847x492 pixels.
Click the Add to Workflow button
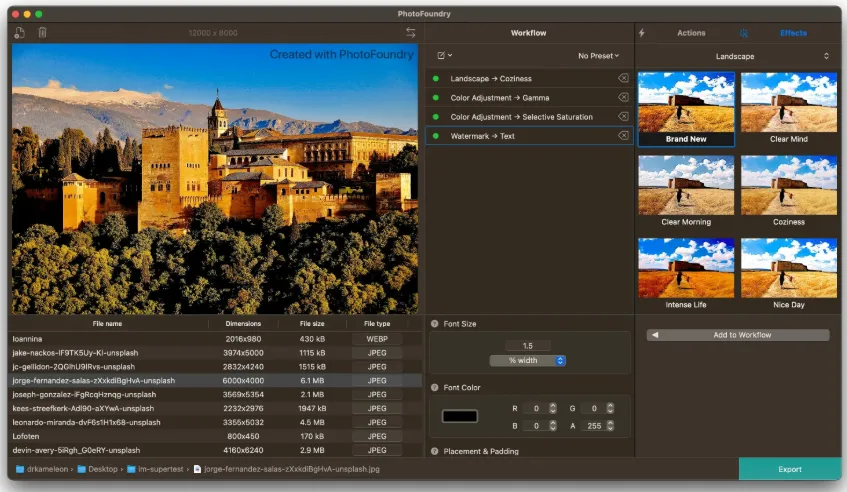tap(738, 335)
